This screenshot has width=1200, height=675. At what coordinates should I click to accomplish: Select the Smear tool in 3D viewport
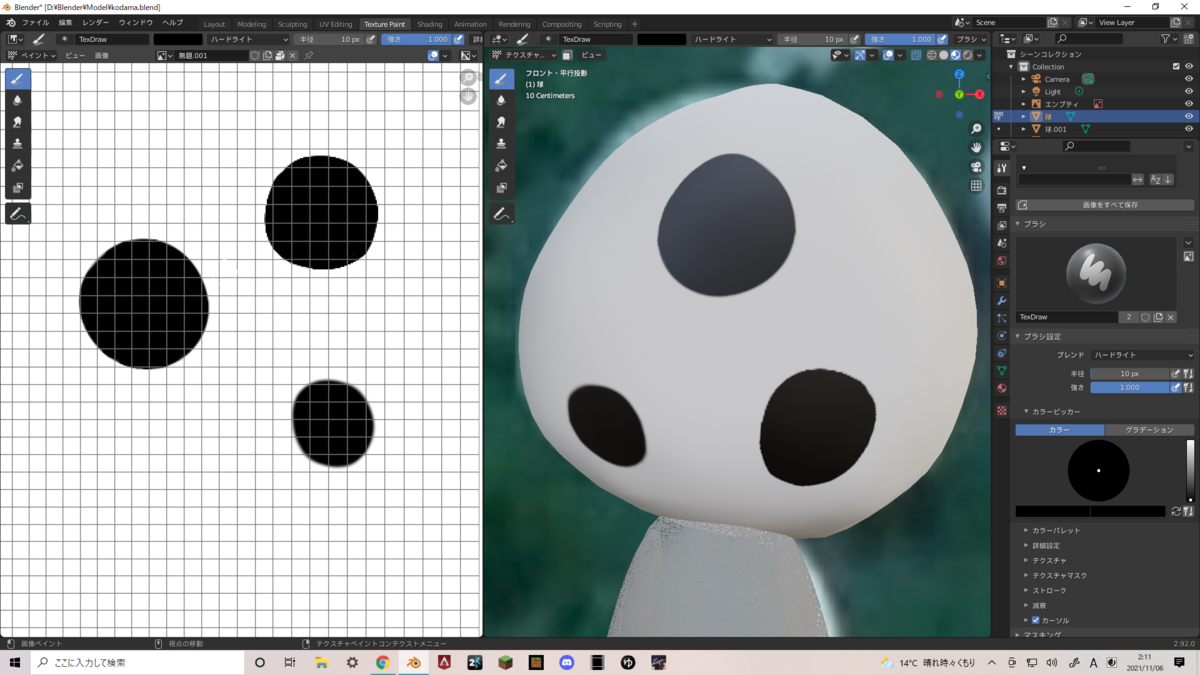[502, 122]
